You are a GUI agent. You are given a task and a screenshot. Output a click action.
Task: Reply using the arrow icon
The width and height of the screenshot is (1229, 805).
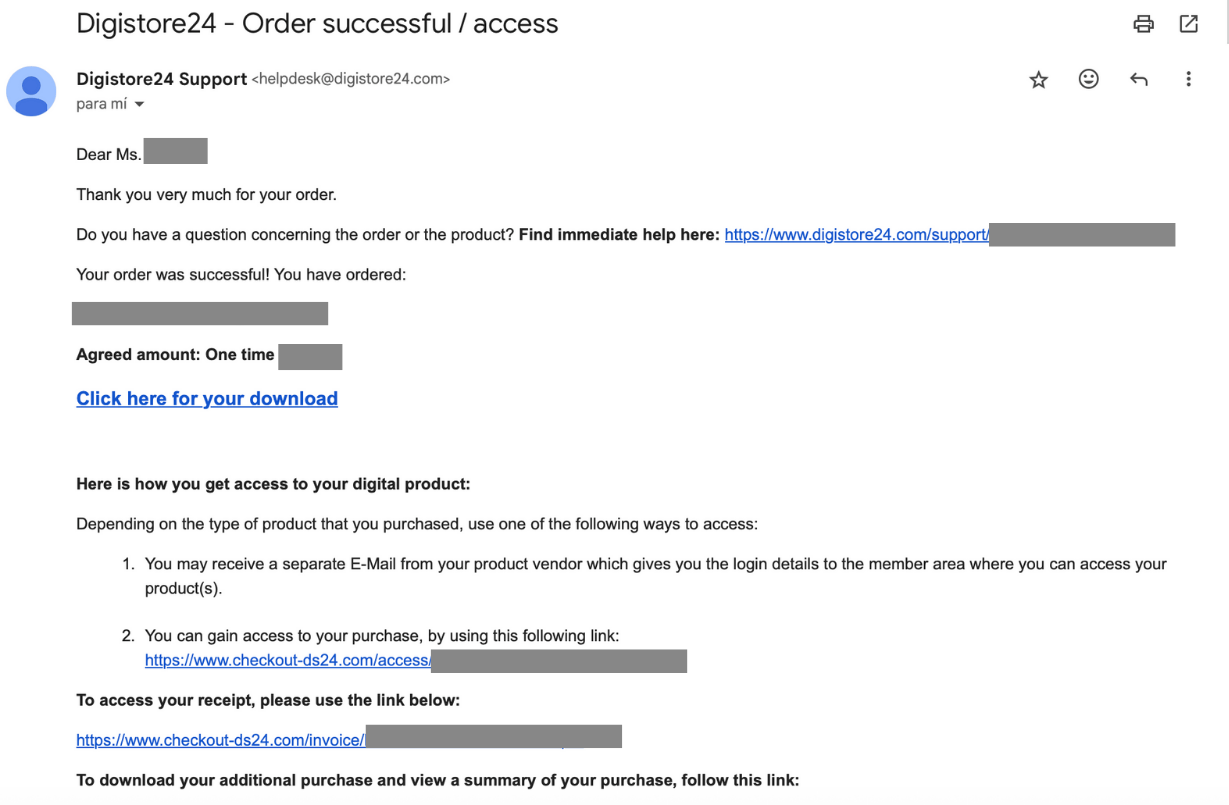click(1138, 79)
